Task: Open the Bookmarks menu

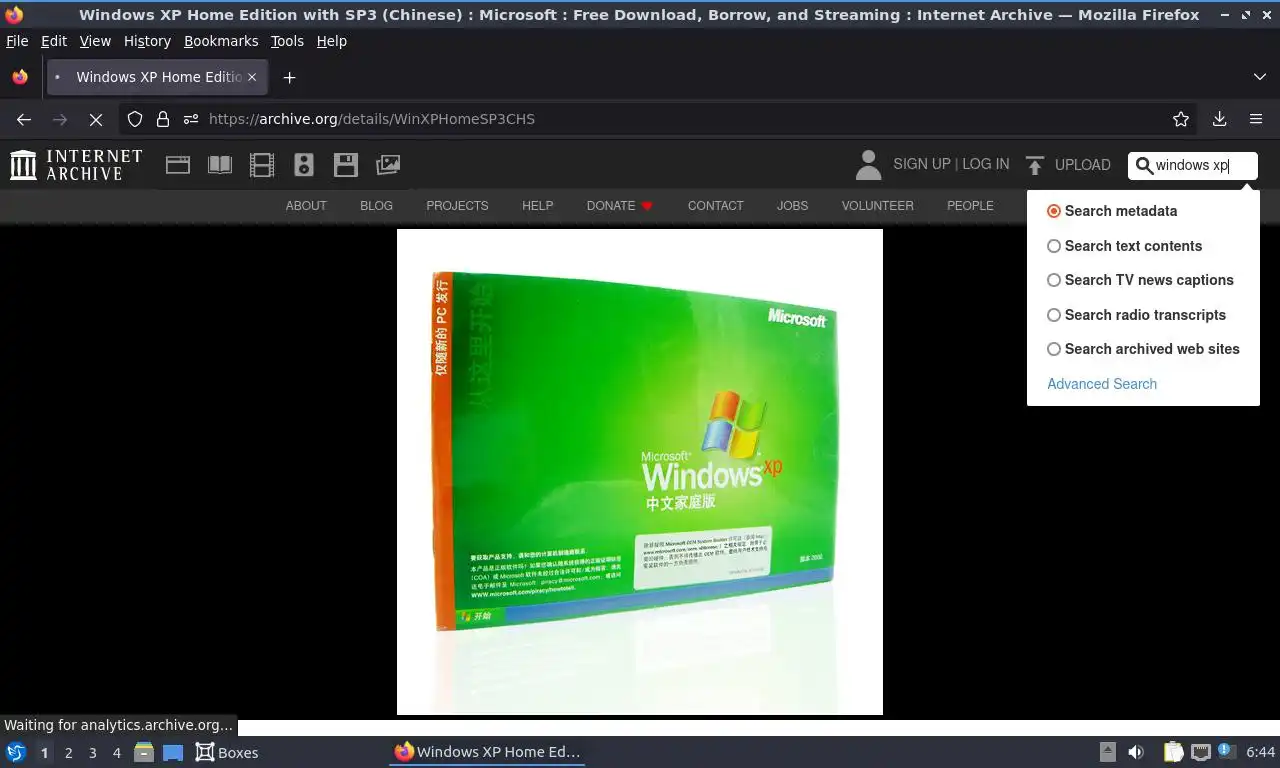Action: [x=221, y=41]
